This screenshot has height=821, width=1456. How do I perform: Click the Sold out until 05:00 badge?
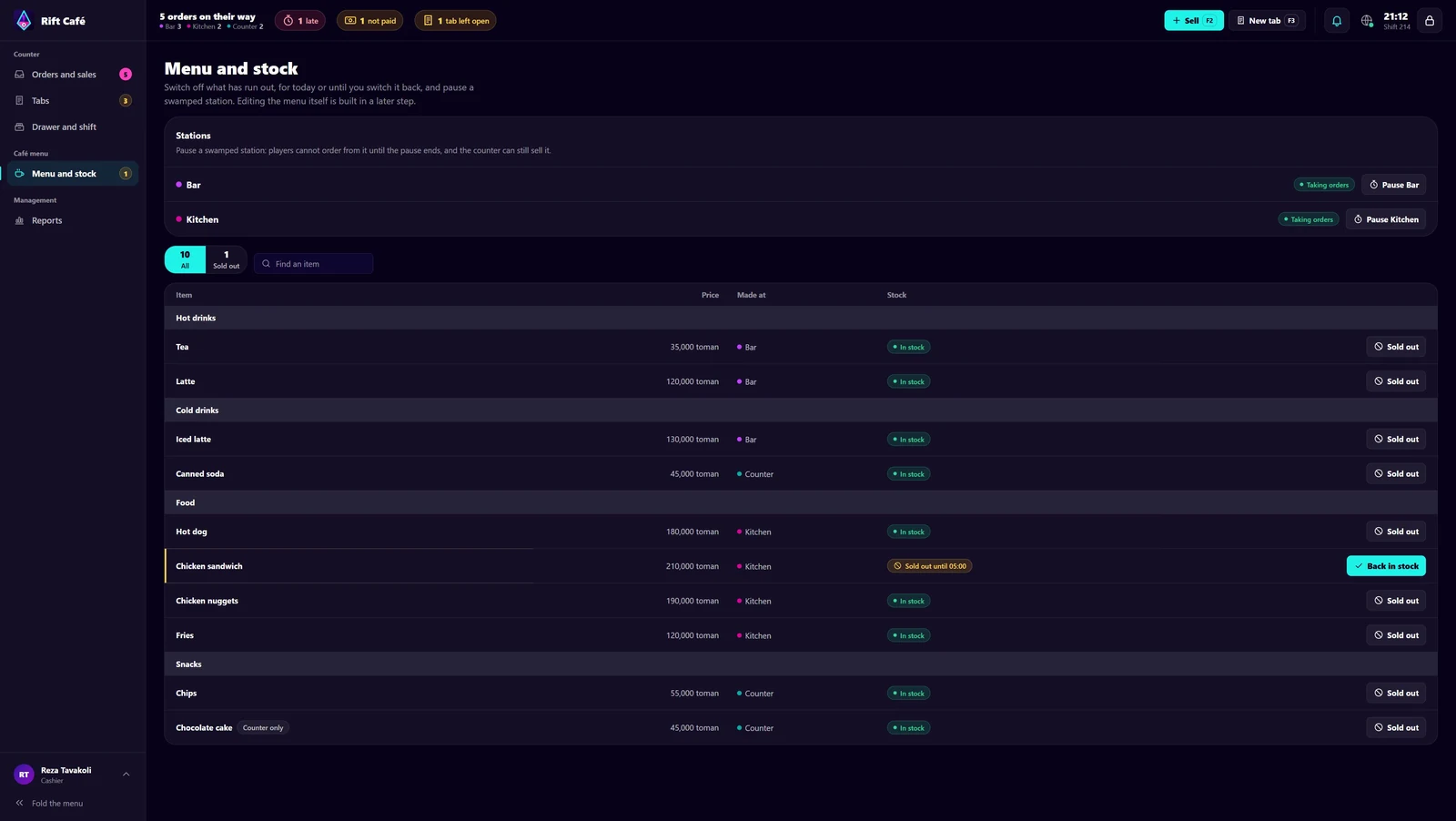coord(929,566)
